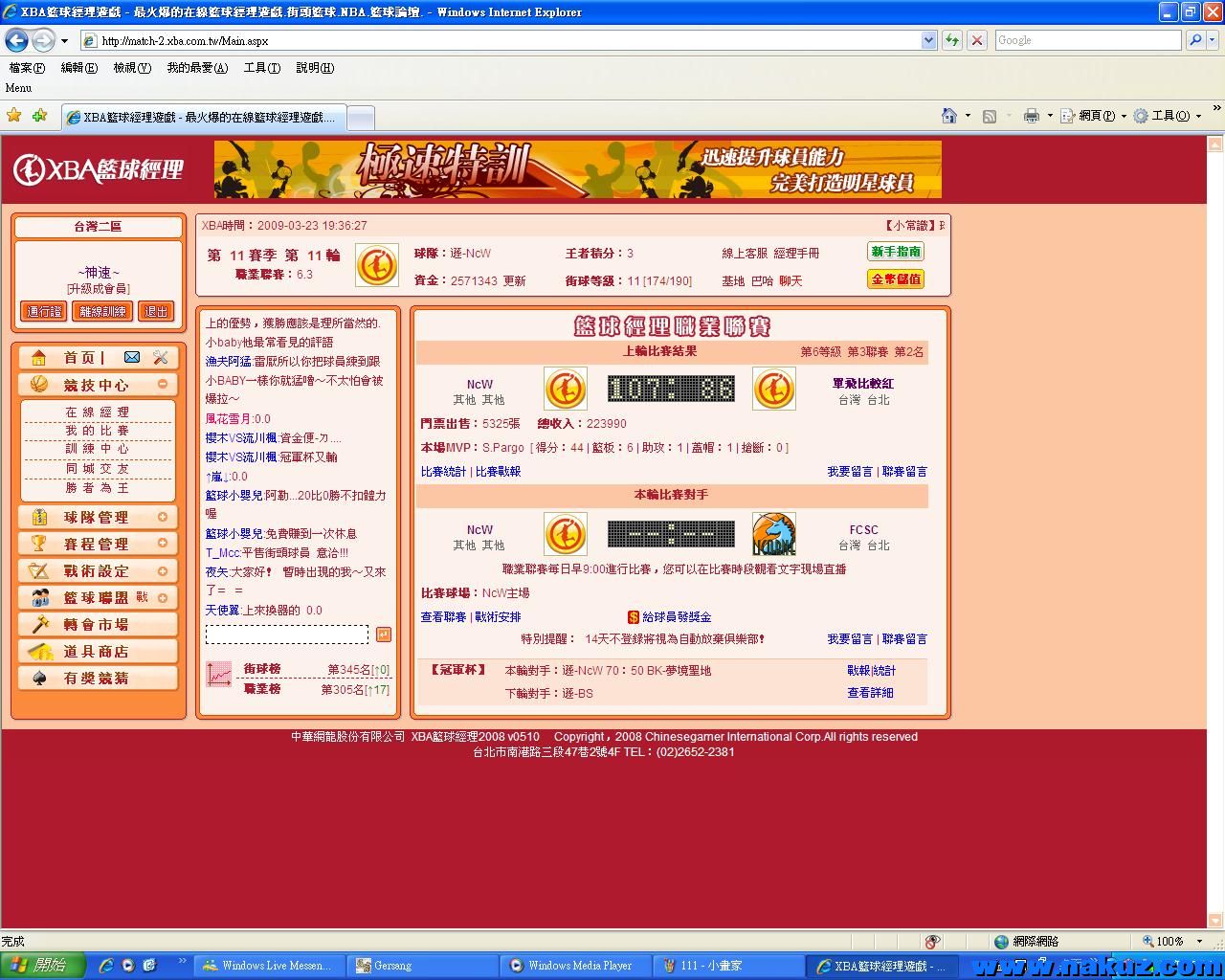
Task: Collapse the 競技中心 menu section
Action: tap(163, 385)
